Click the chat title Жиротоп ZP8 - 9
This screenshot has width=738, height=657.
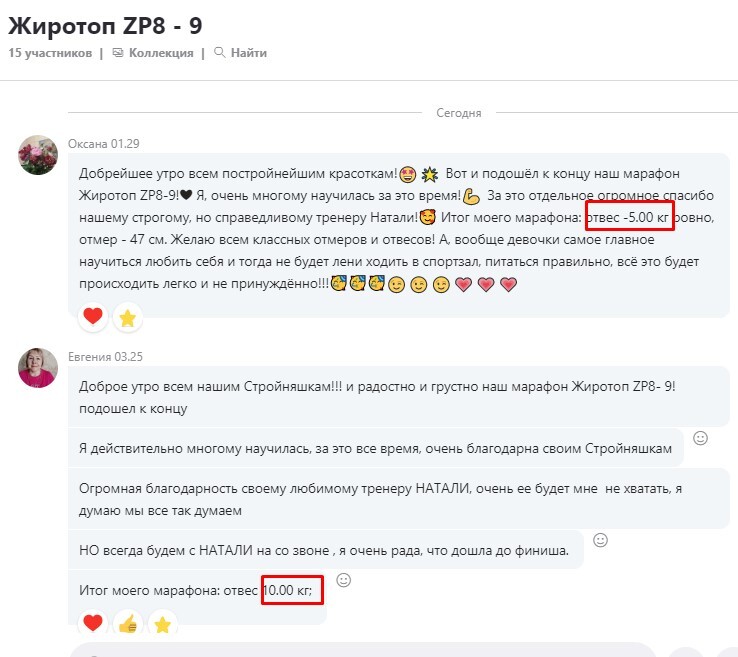tap(105, 25)
